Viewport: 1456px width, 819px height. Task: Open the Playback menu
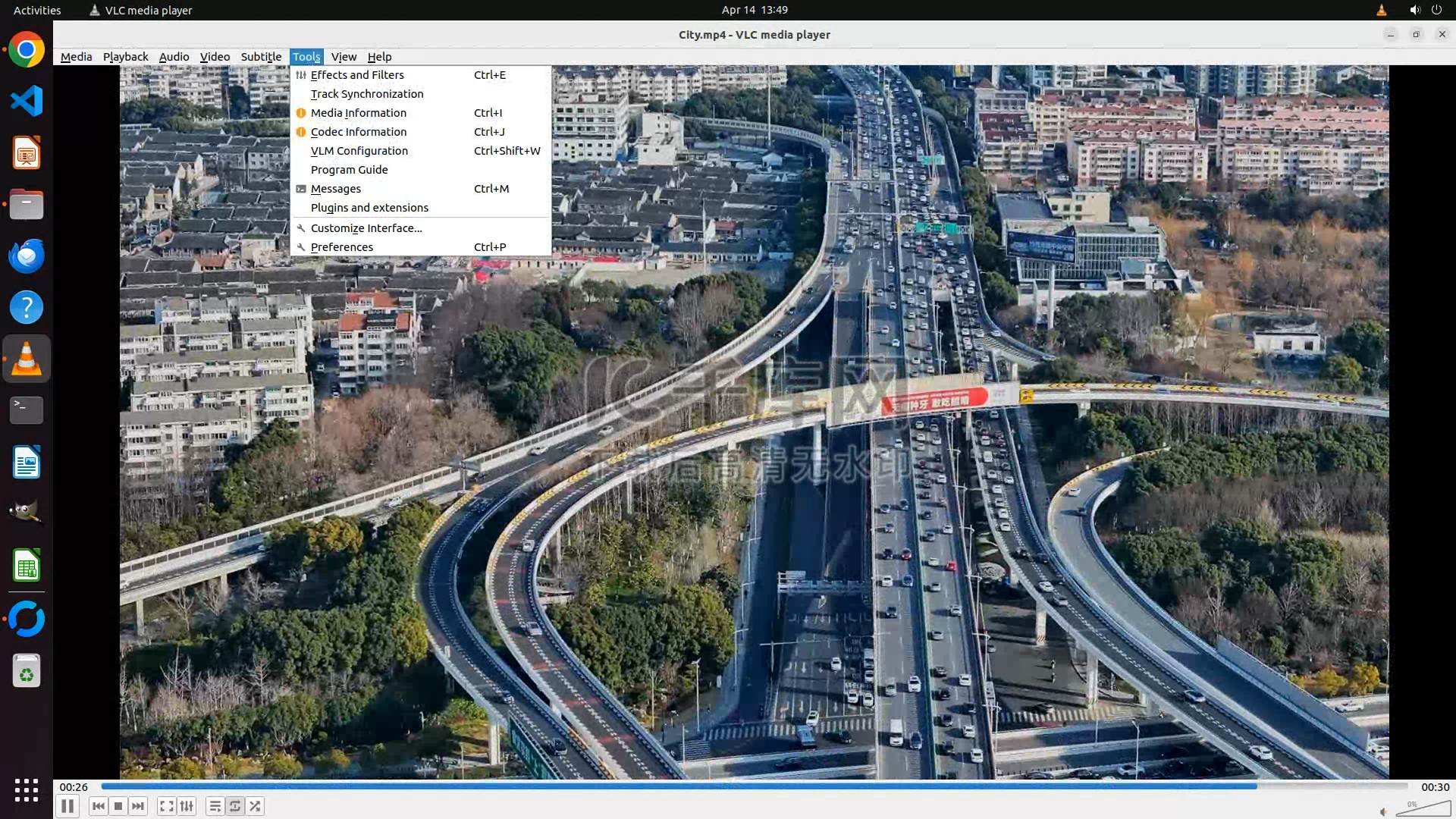[125, 57]
